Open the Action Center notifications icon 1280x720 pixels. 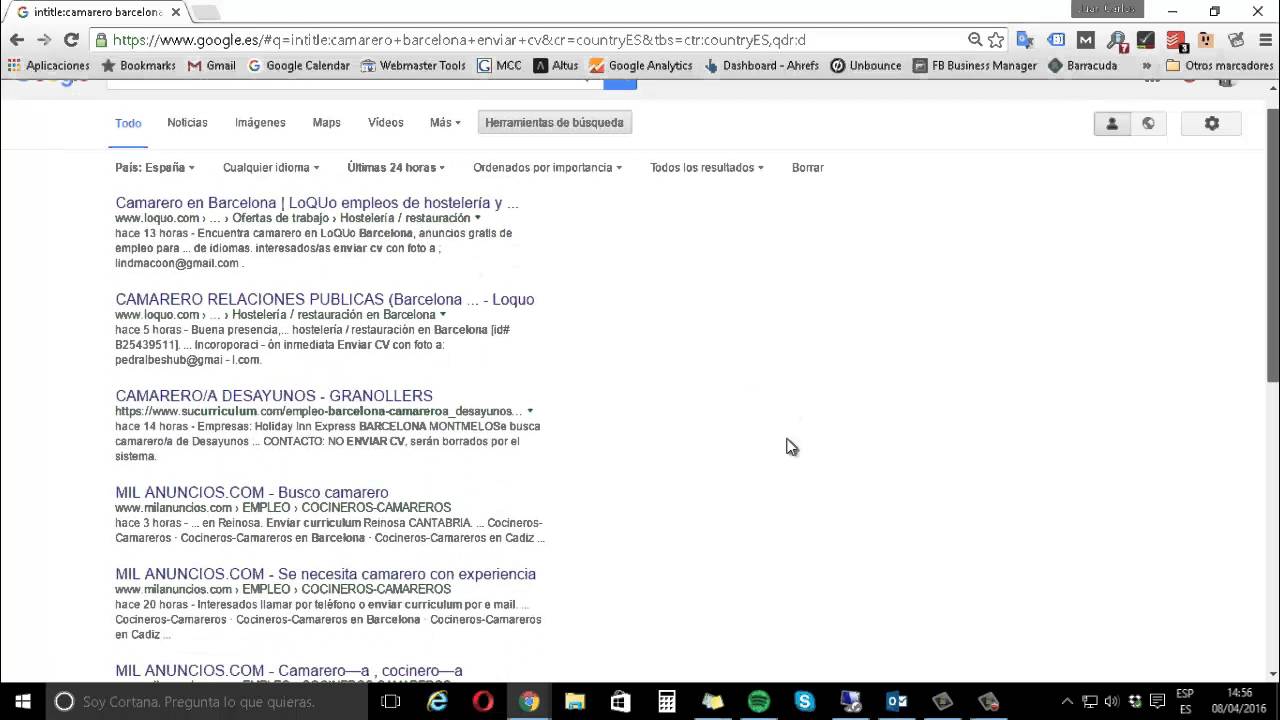[1157, 702]
